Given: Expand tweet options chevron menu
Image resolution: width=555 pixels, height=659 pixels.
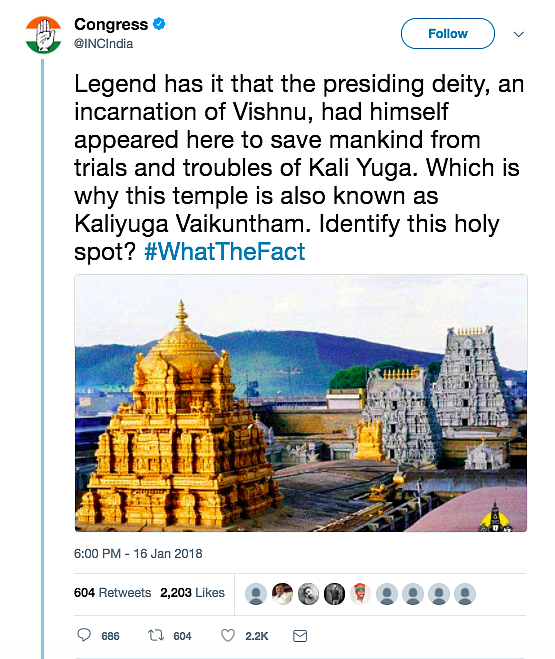Looking at the screenshot, I should pos(519,34).
